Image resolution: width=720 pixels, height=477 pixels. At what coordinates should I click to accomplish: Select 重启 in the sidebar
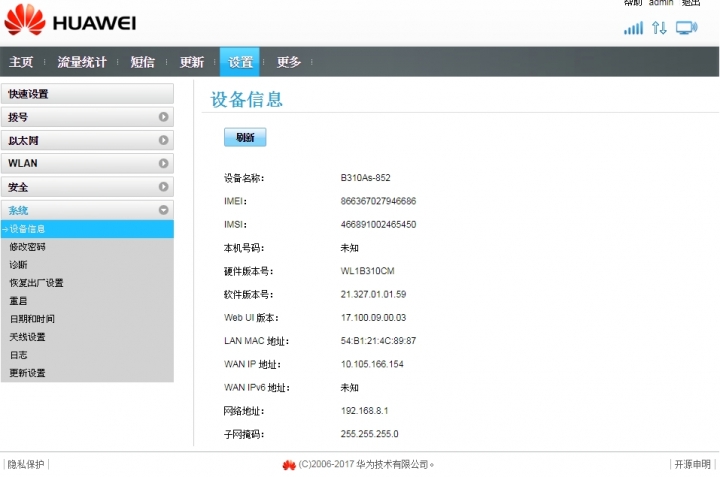[18, 301]
